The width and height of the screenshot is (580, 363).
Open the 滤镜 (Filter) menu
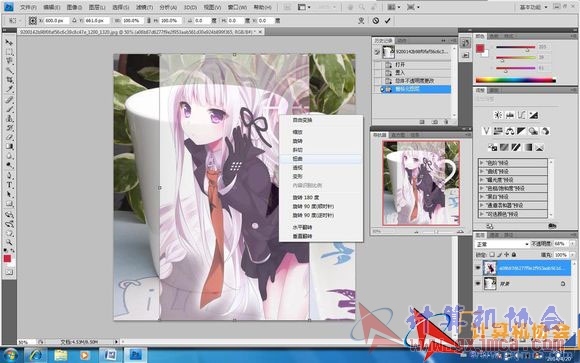coord(144,7)
